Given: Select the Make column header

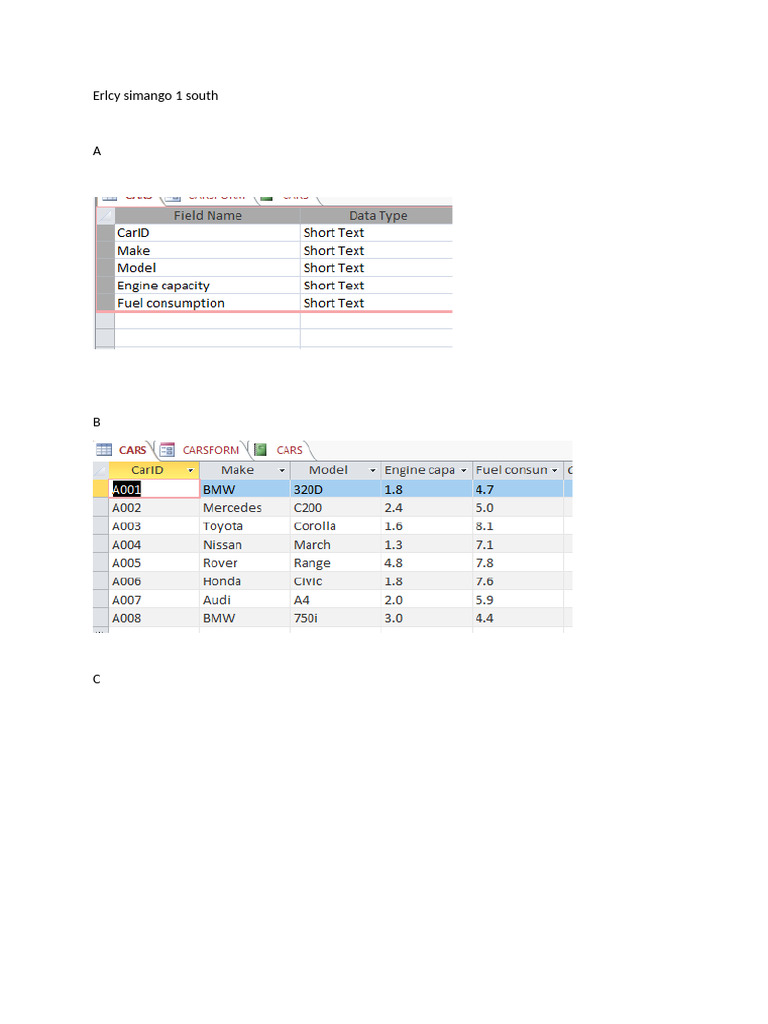Looking at the screenshot, I should click(x=245, y=470).
